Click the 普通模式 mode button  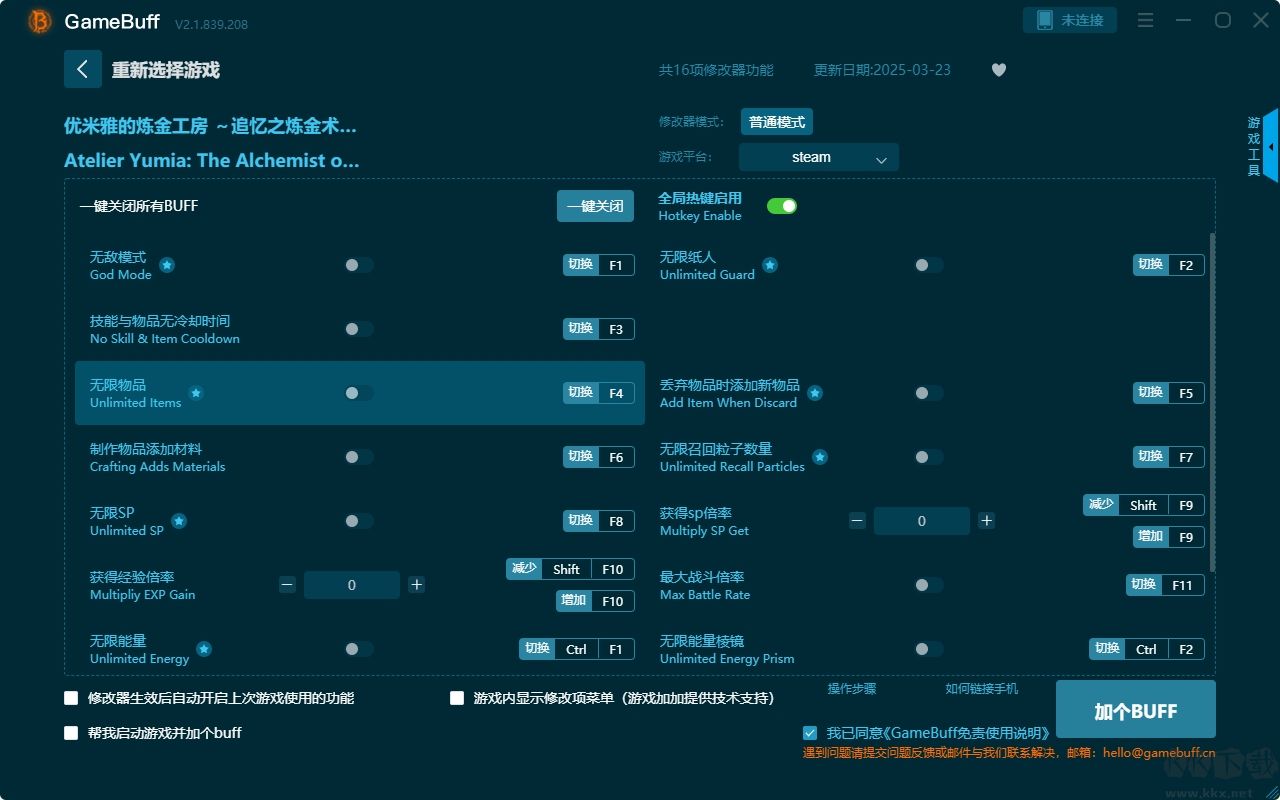pos(777,122)
